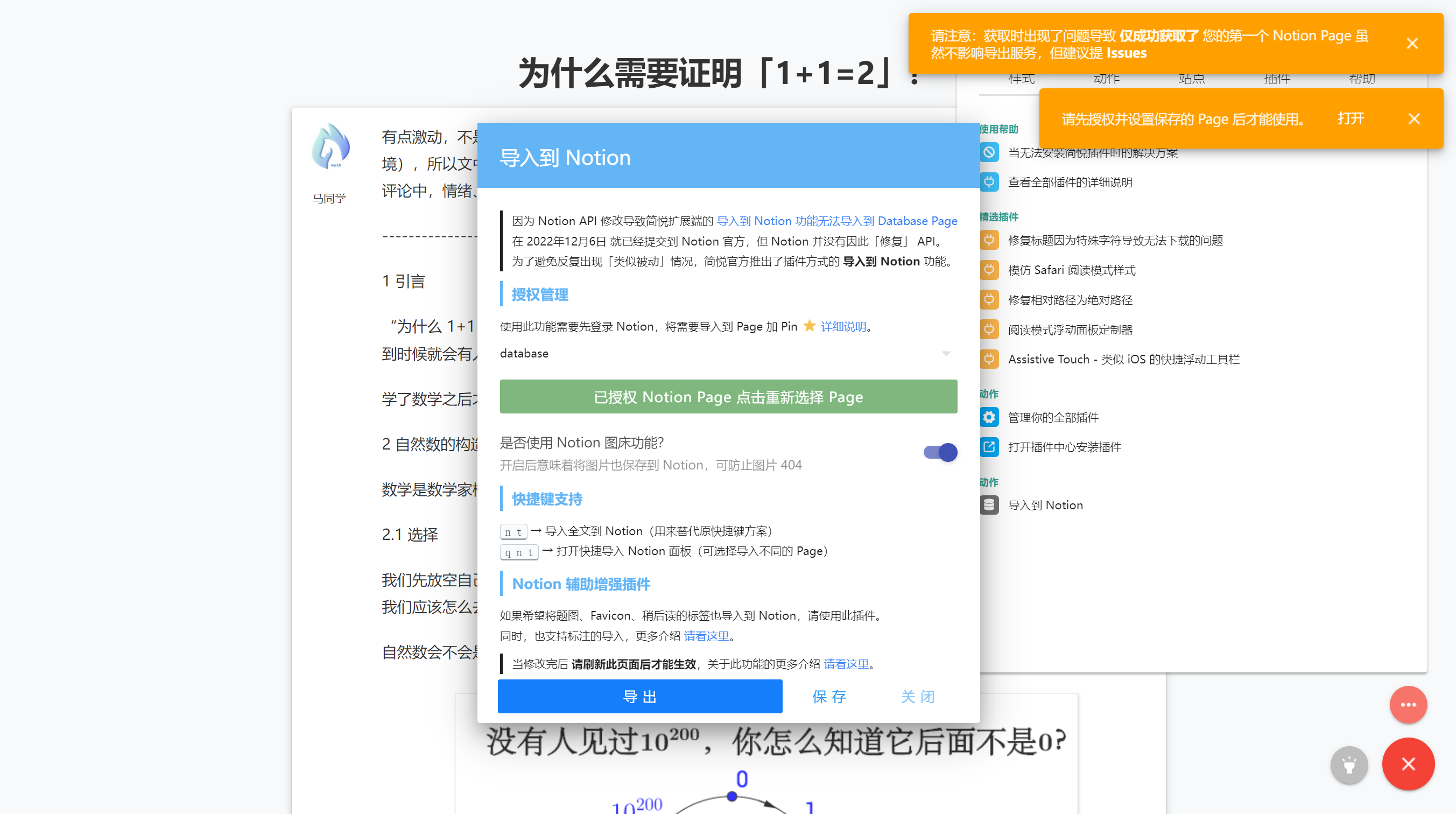Open 打开插件中心安装插件 action
This screenshot has height=814, width=1456.
(989, 447)
